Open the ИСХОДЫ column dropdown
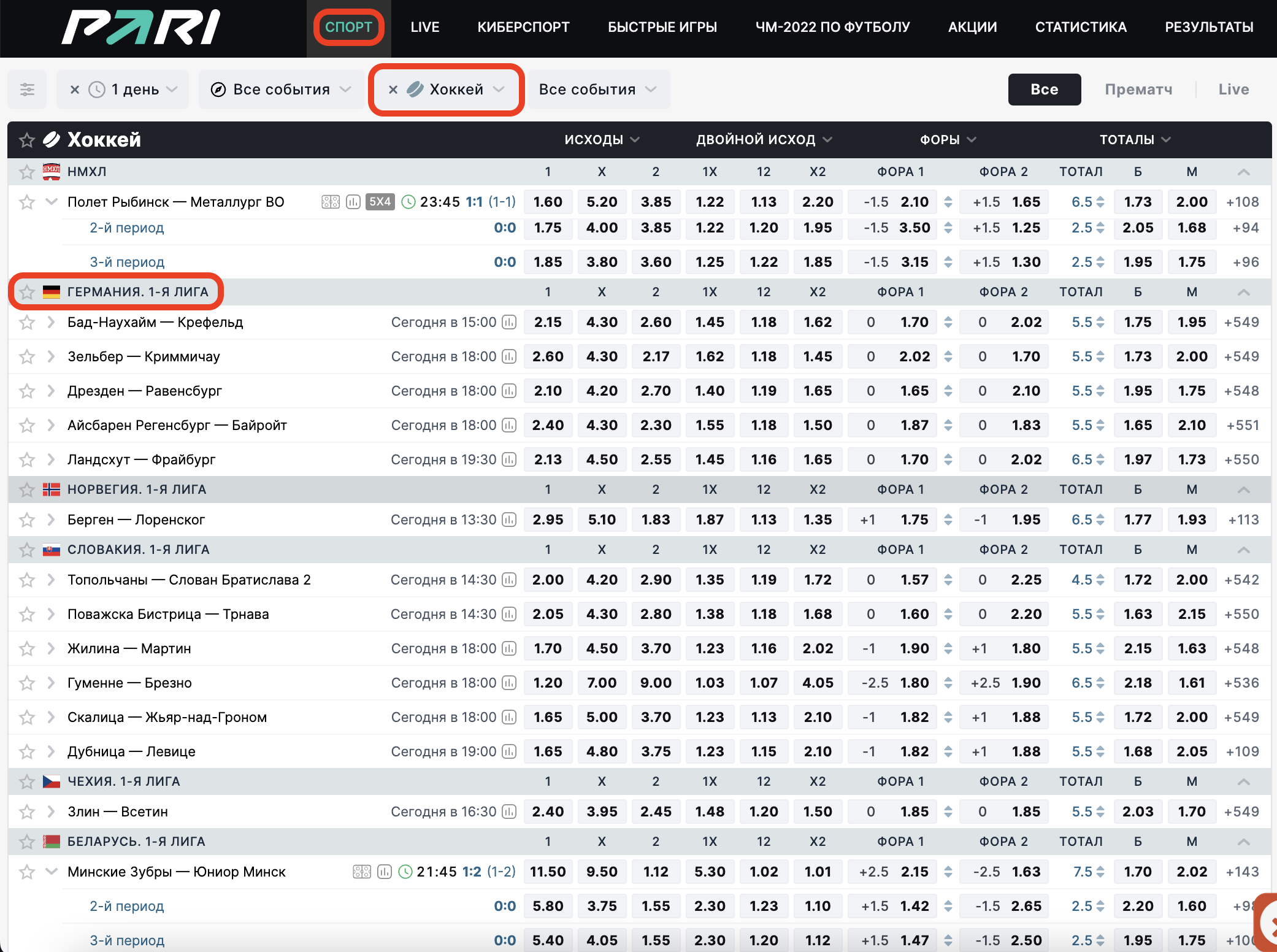The height and width of the screenshot is (952, 1277). coord(602,140)
